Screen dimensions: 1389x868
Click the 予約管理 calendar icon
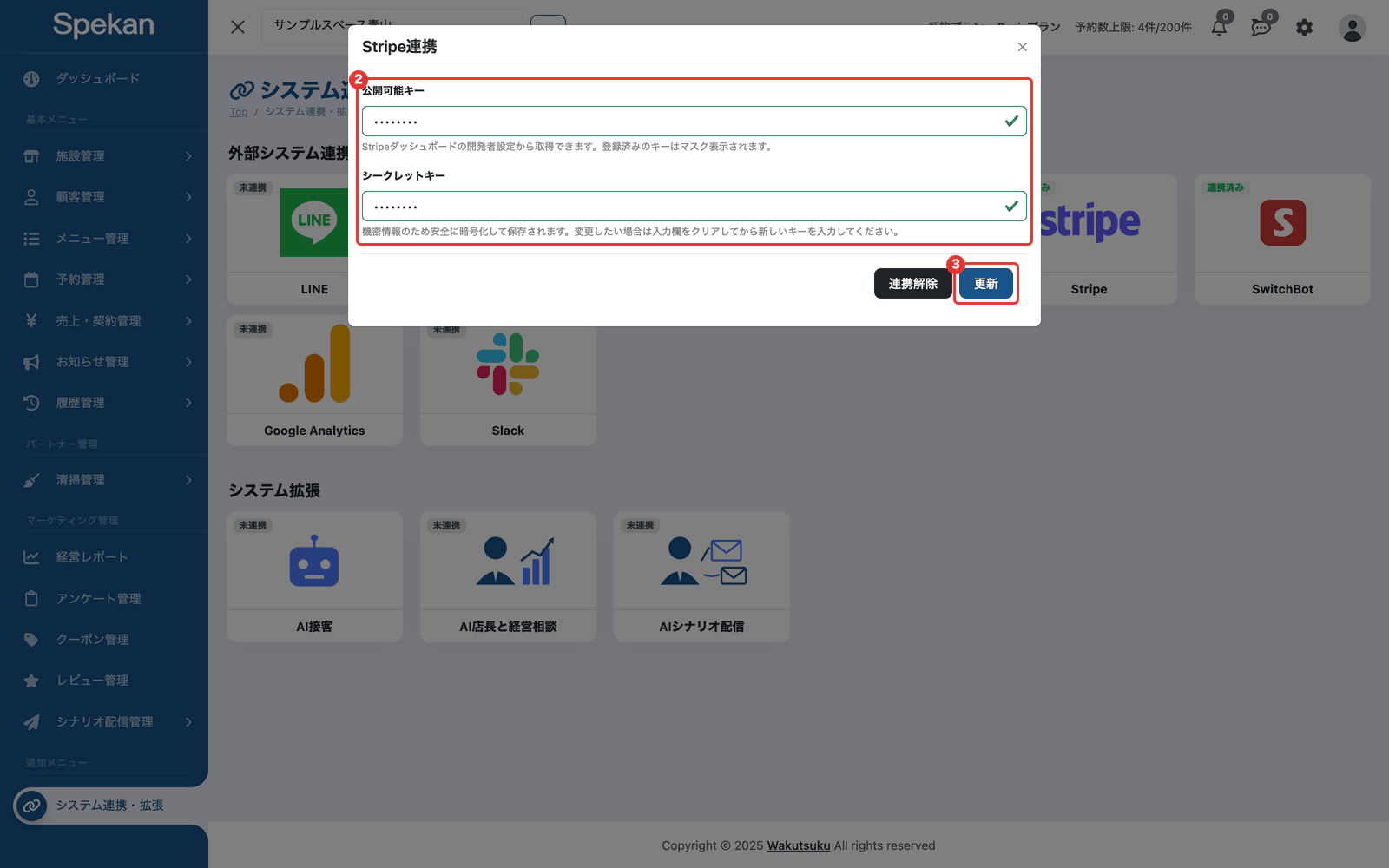tap(31, 279)
